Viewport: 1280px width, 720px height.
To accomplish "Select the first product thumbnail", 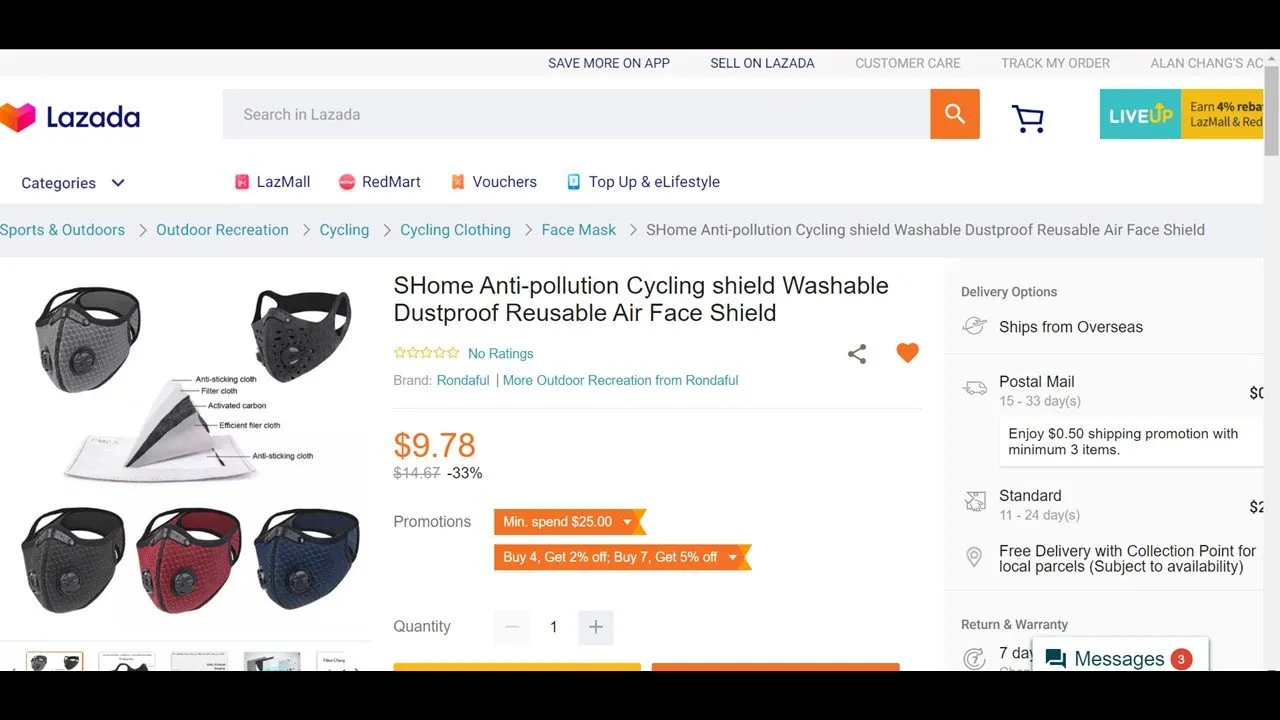I will (55, 662).
